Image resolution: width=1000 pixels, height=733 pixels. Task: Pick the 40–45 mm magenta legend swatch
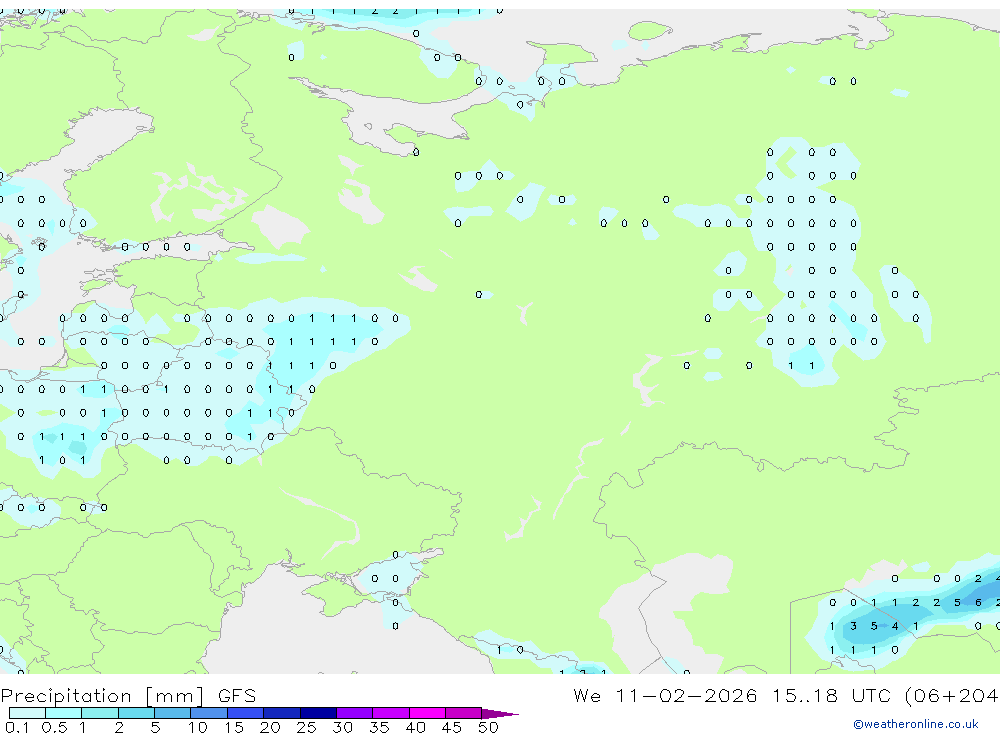coord(427,713)
